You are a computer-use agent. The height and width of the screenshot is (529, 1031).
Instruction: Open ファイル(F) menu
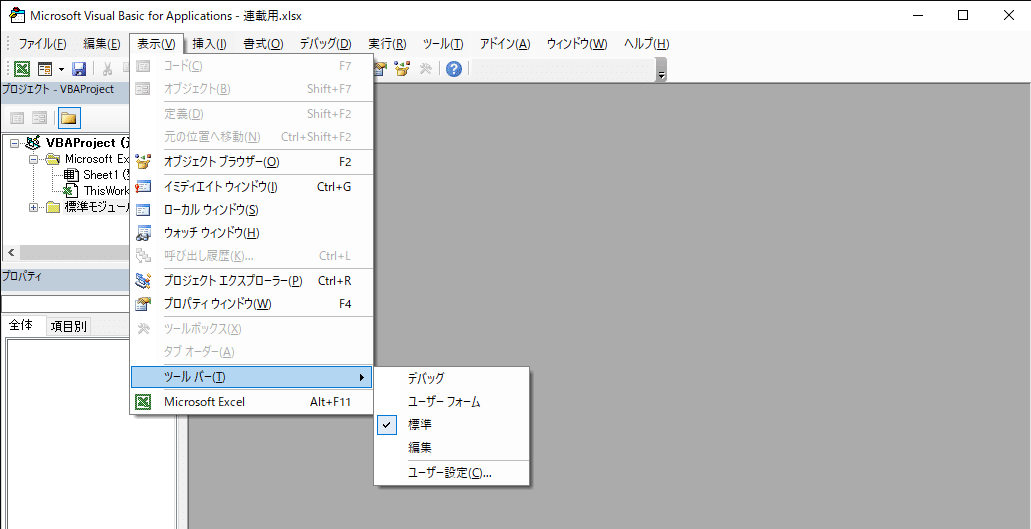[42, 44]
